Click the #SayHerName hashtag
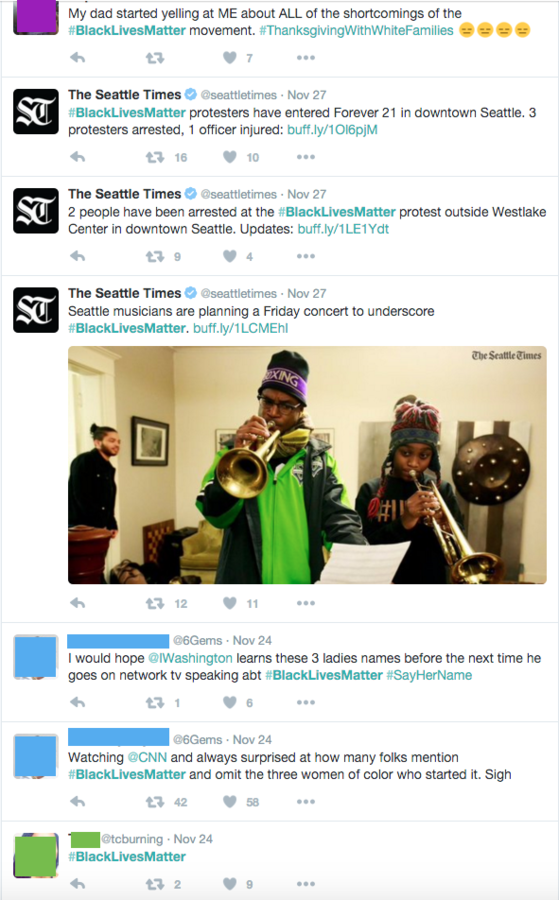Image resolution: width=559 pixels, height=900 pixels. tap(429, 675)
